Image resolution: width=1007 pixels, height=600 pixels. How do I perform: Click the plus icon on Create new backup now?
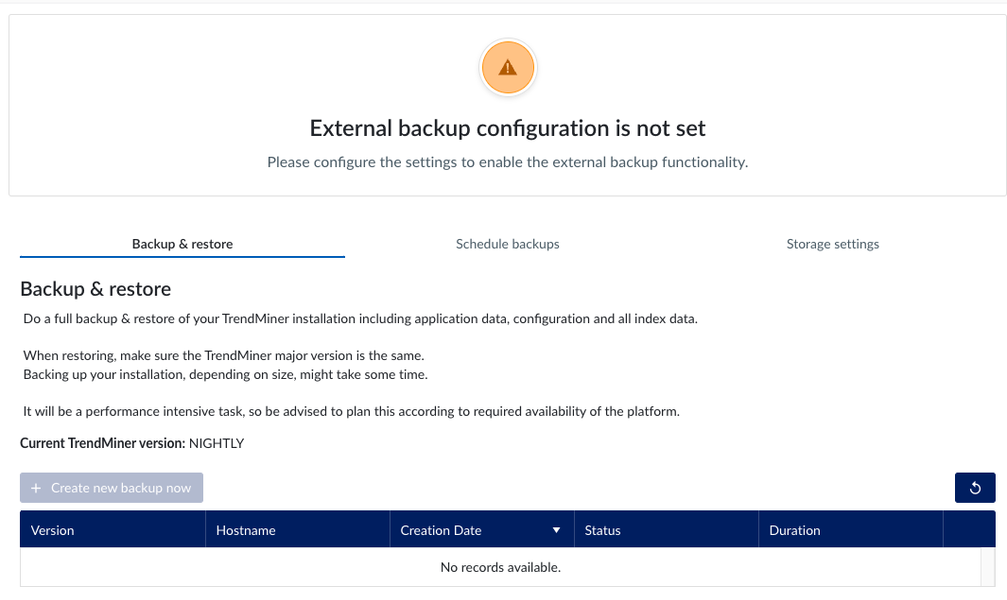click(x=36, y=487)
